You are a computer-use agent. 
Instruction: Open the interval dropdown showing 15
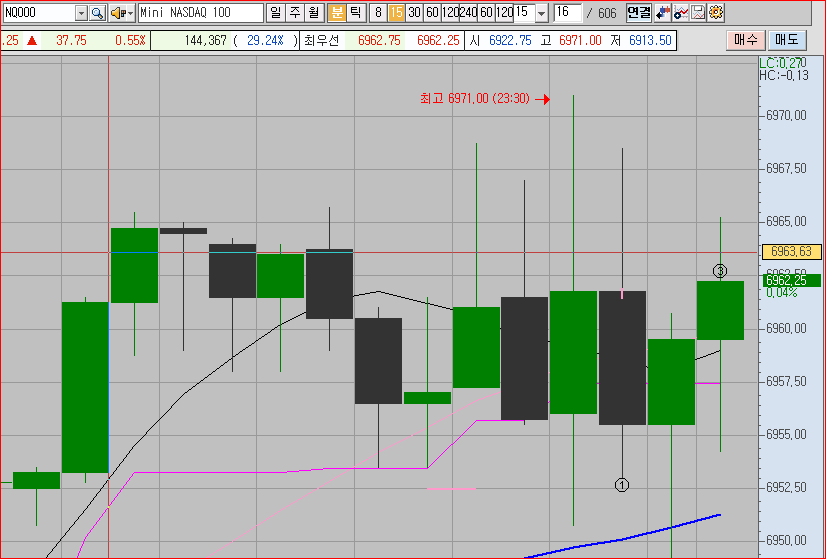click(x=541, y=13)
